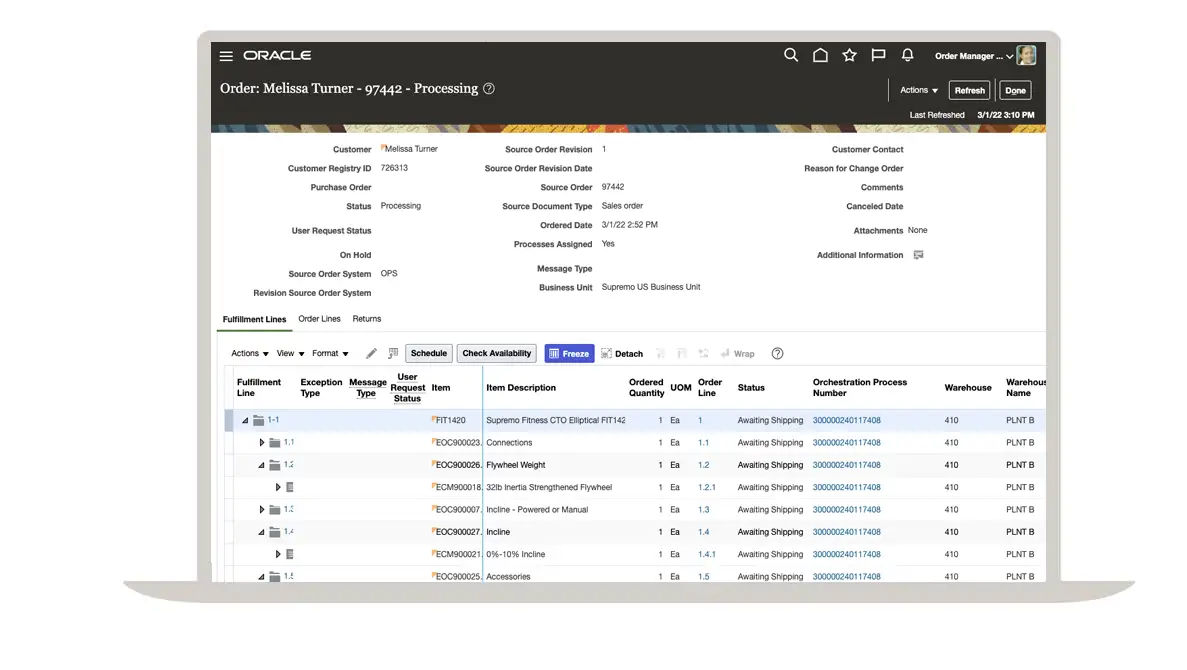Click the search magnifier icon
Screen dimensions: 1187x670
pyautogui.click(x=791, y=56)
